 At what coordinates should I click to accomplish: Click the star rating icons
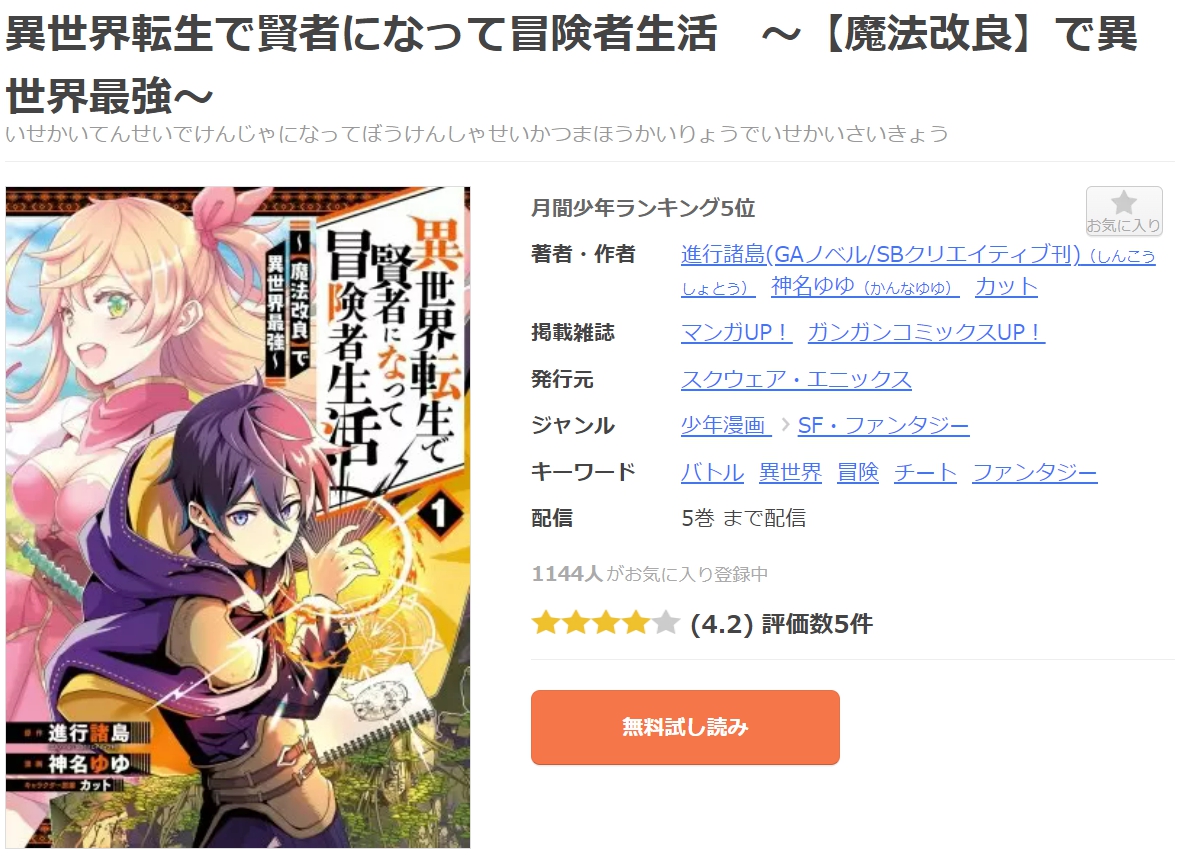tap(605, 623)
